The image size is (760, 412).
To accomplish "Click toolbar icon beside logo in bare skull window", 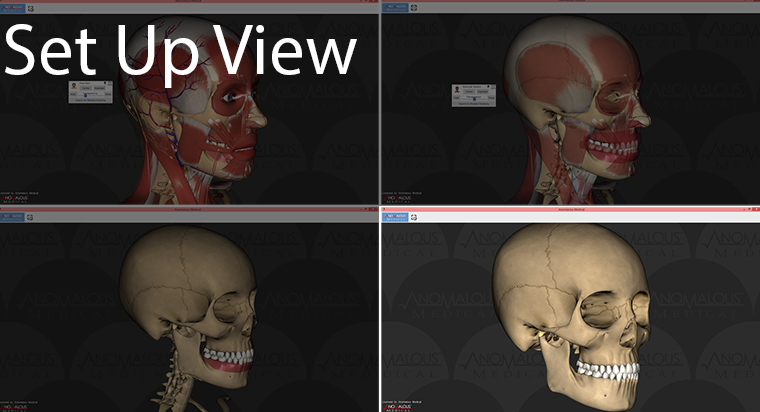I will 414,217.
